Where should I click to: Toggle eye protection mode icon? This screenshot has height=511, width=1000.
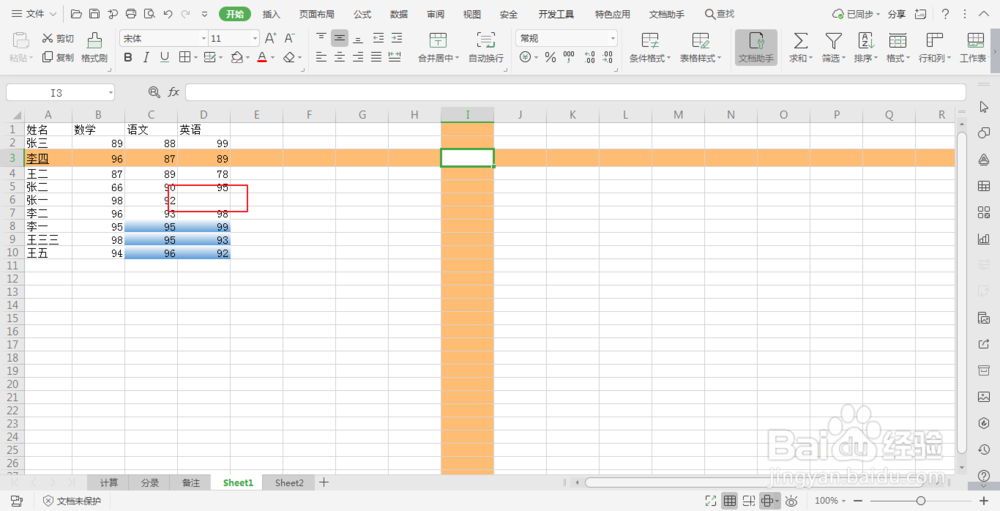tap(792, 501)
